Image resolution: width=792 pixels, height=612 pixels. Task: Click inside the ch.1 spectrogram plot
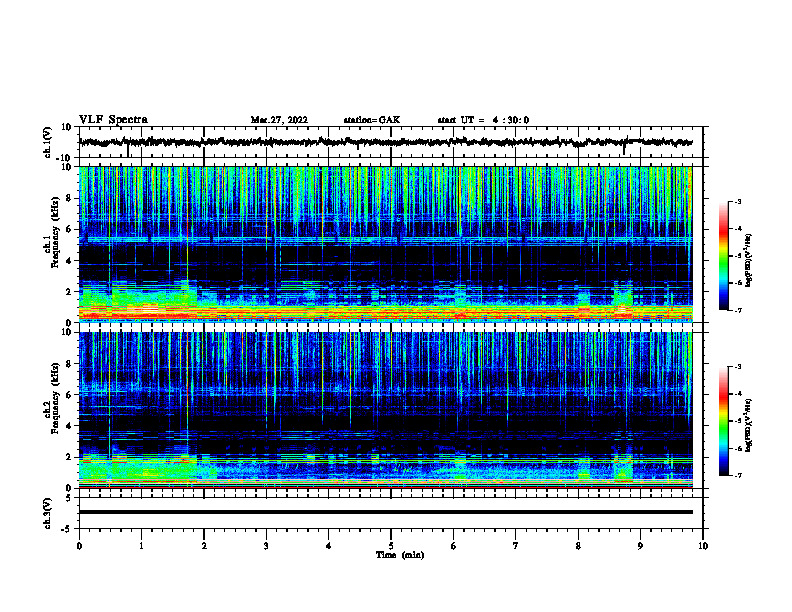pyautogui.click(x=386, y=244)
